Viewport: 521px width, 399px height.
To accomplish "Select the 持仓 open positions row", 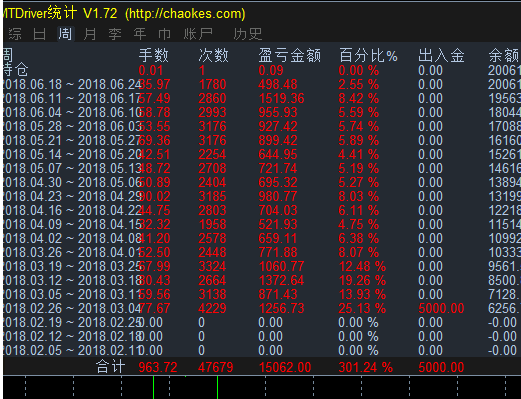I will (262, 71).
